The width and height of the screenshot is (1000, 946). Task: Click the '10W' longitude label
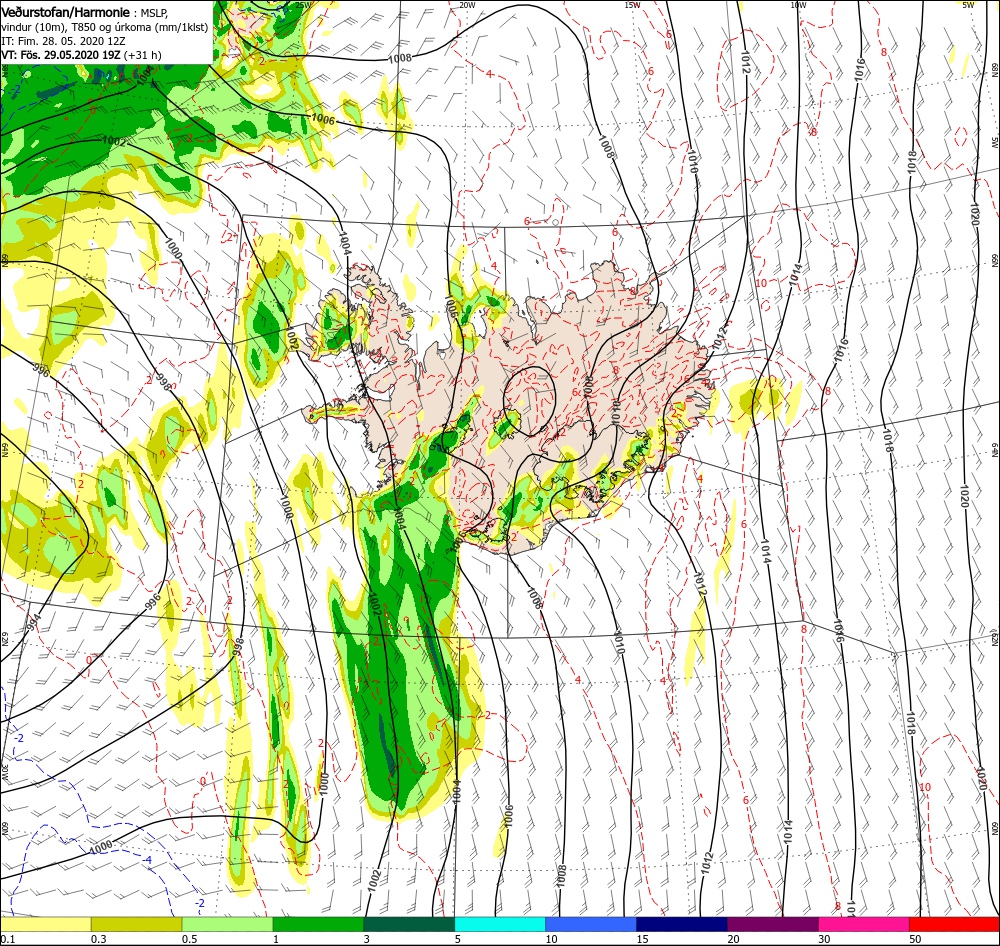tap(798, 5)
